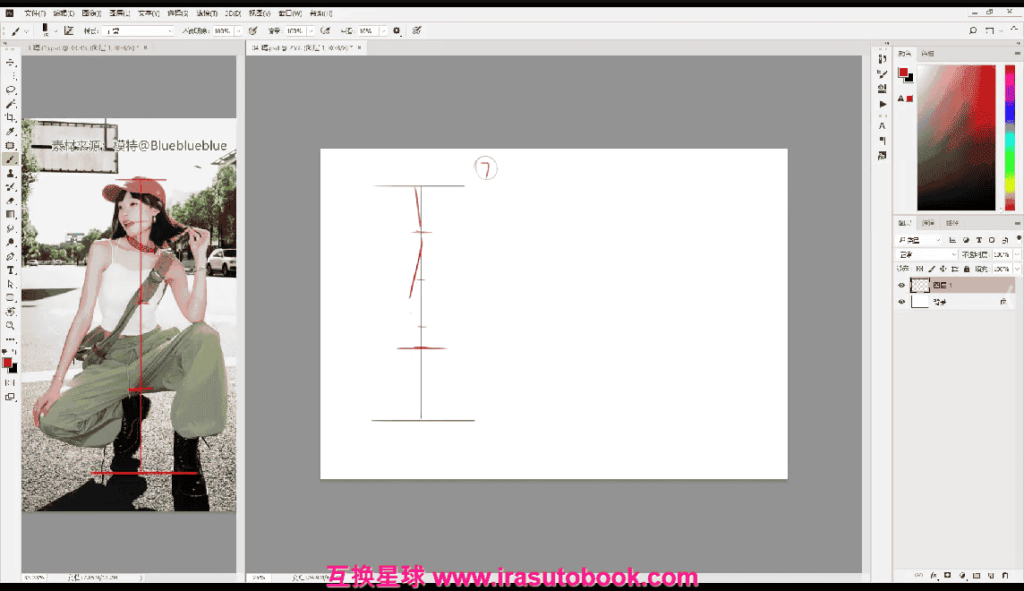The height and width of the screenshot is (591, 1024).
Task: Select the History Brush tool
Action: [x=10, y=187]
